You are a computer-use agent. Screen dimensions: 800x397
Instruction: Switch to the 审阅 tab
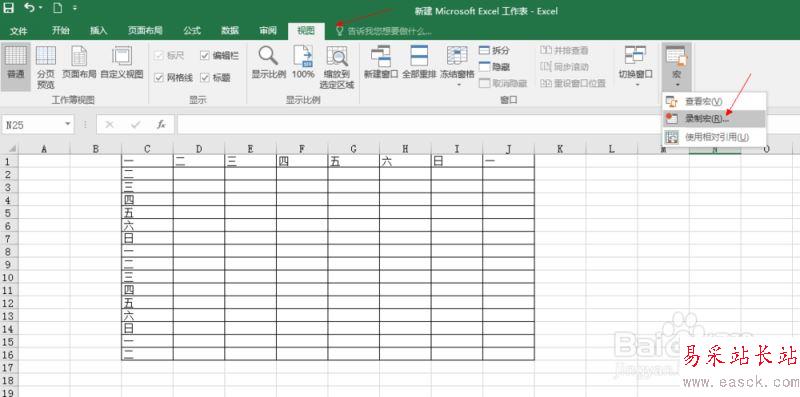268,31
